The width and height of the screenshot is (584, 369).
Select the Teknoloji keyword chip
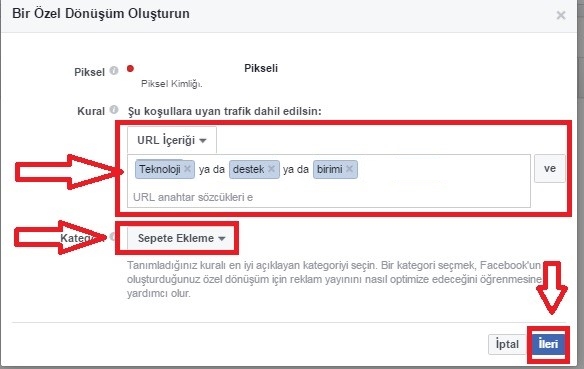click(x=160, y=169)
